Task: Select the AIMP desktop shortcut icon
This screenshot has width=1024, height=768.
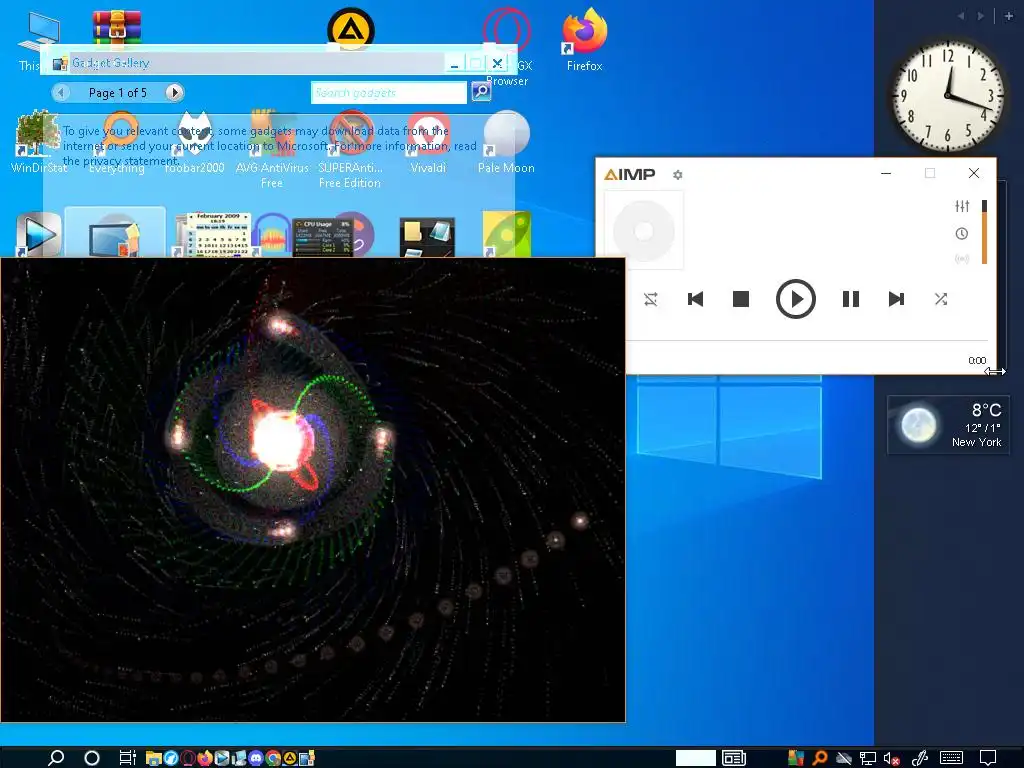Action: pyautogui.click(x=351, y=29)
